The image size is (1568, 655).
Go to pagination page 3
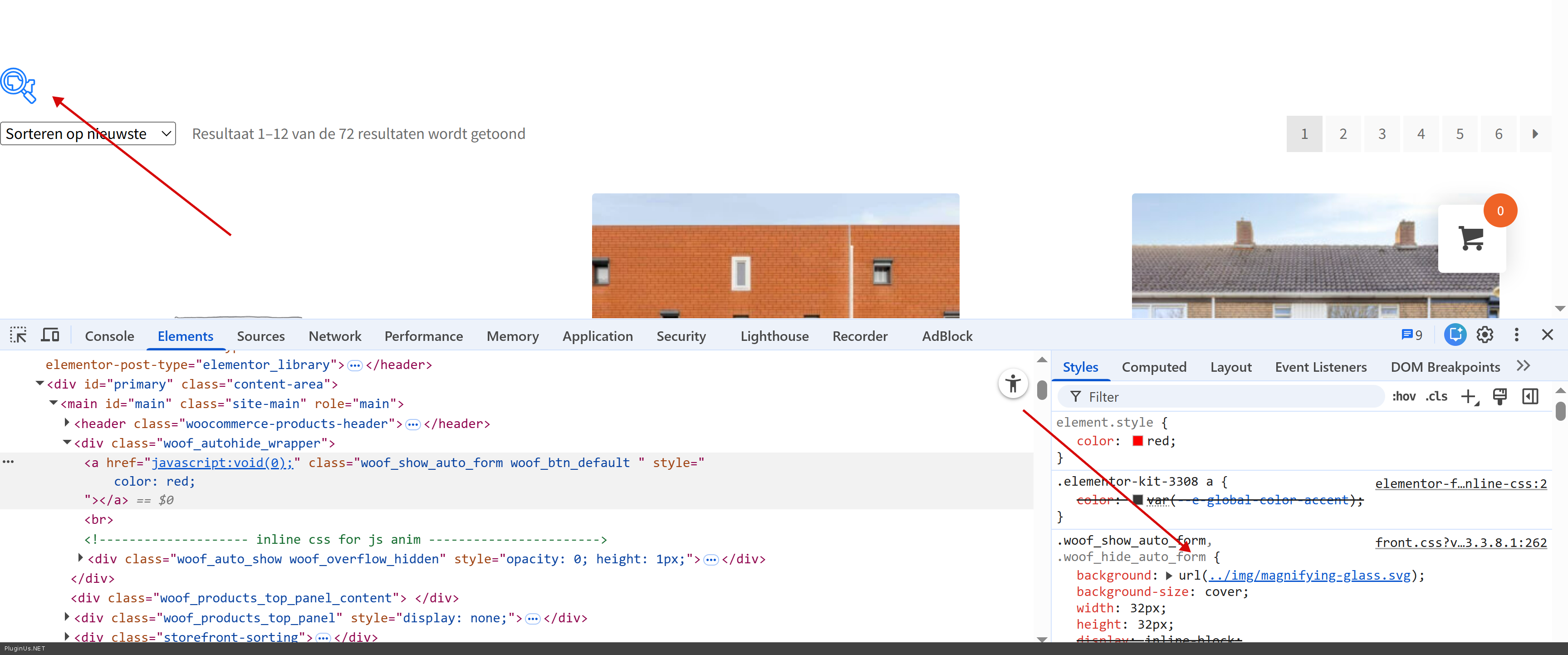[1382, 134]
